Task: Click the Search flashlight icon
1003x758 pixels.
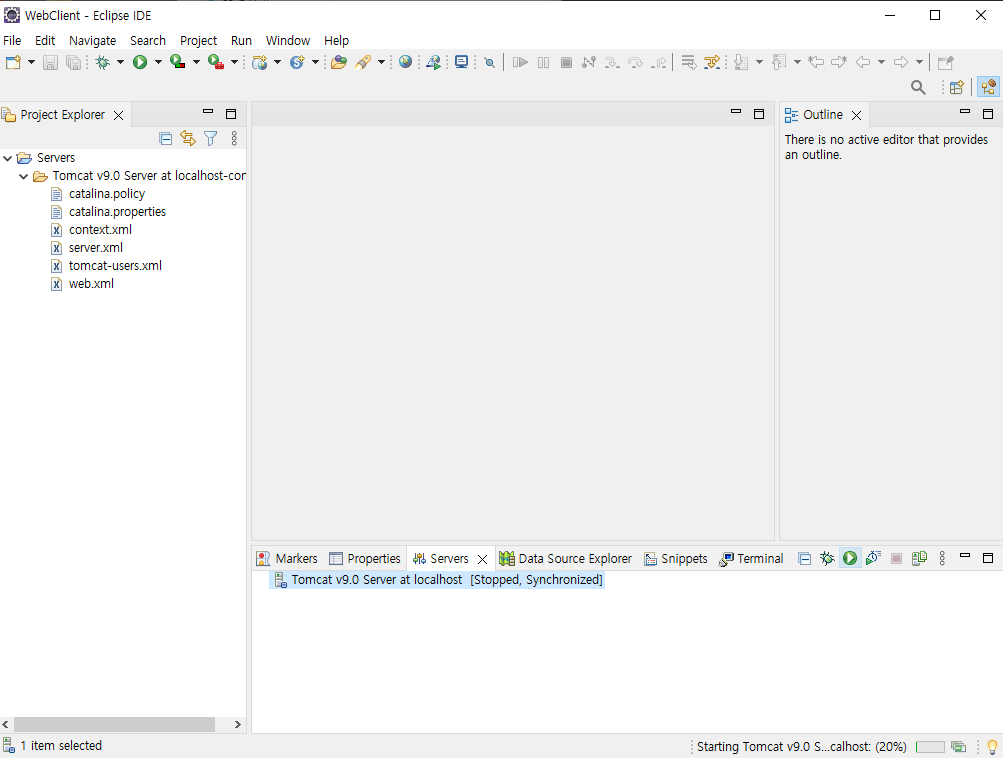Action: click(363, 62)
